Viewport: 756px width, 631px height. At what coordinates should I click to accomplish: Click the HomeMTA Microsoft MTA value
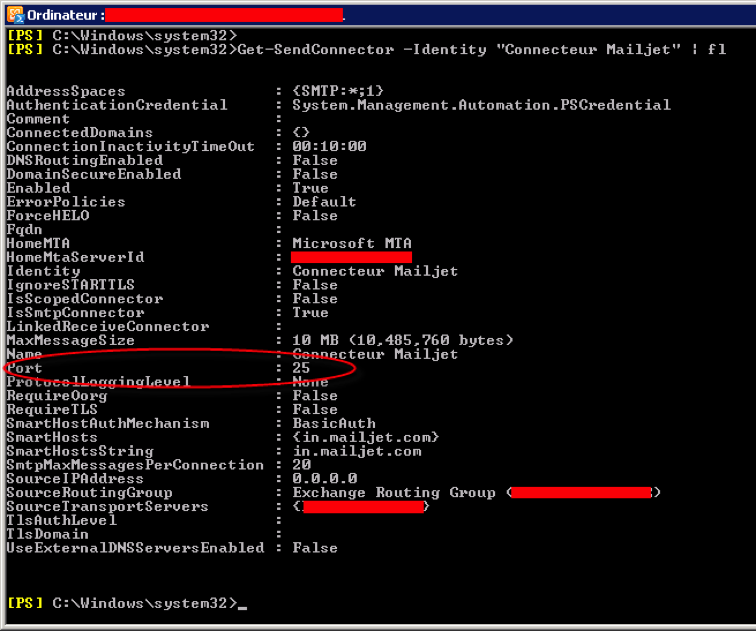pyautogui.click(x=351, y=243)
